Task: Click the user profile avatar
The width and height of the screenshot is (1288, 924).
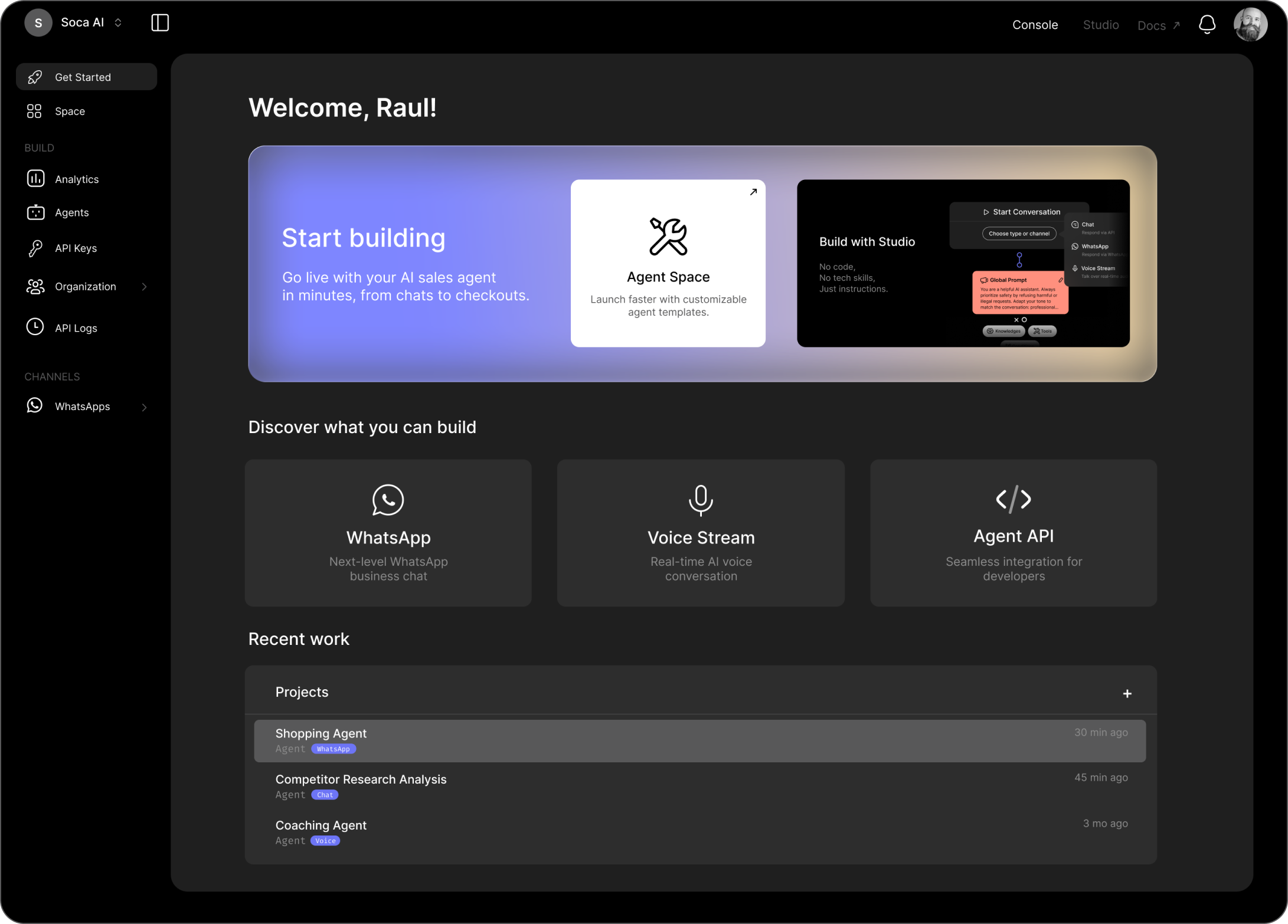Action: pyautogui.click(x=1250, y=24)
